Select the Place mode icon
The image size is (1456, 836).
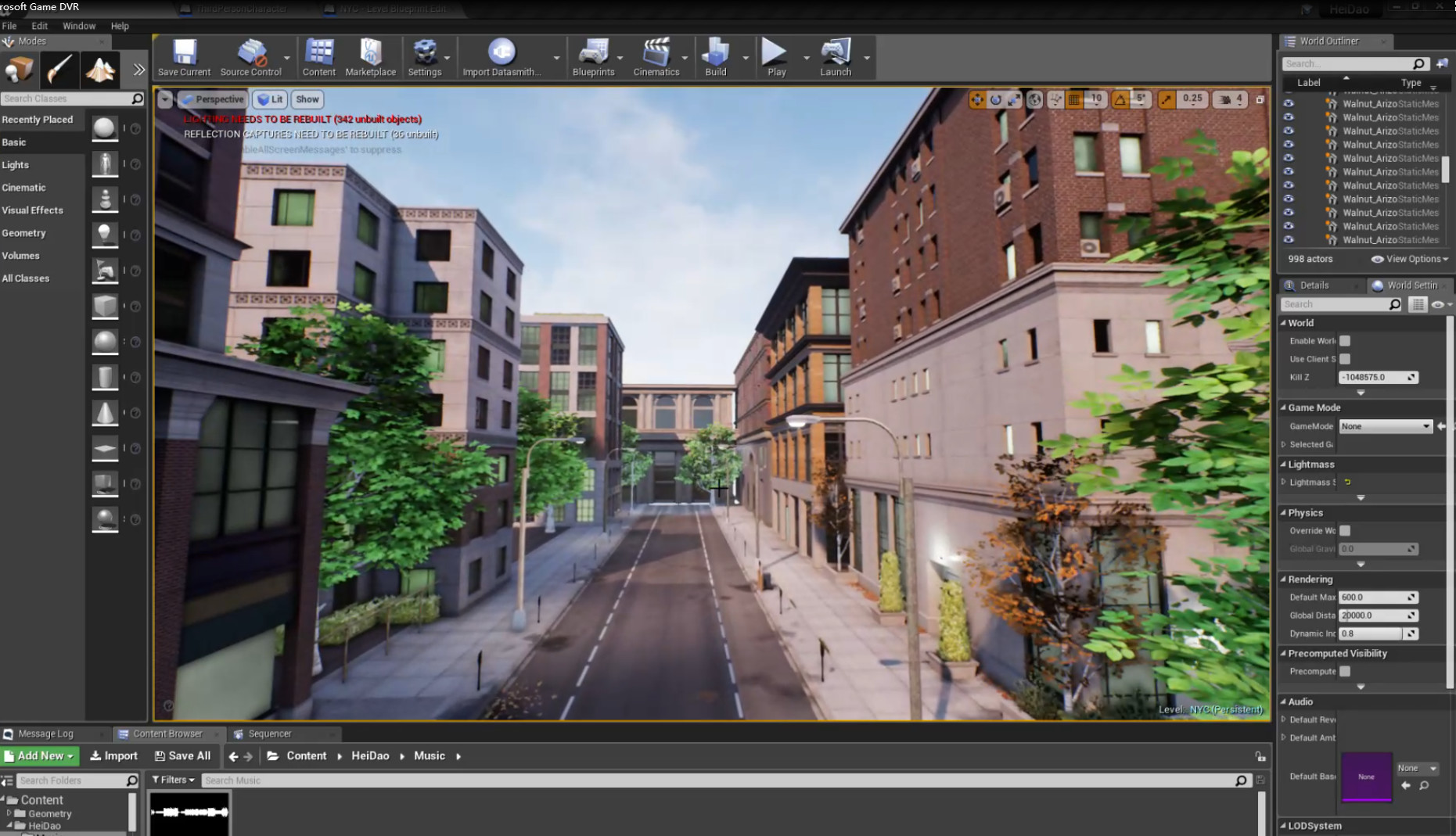(x=20, y=70)
